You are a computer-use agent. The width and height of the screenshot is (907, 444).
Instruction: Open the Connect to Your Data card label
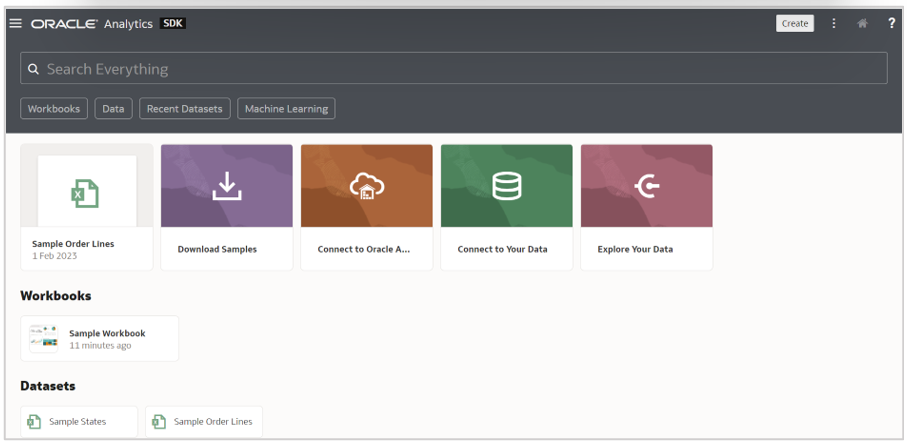tap(502, 249)
